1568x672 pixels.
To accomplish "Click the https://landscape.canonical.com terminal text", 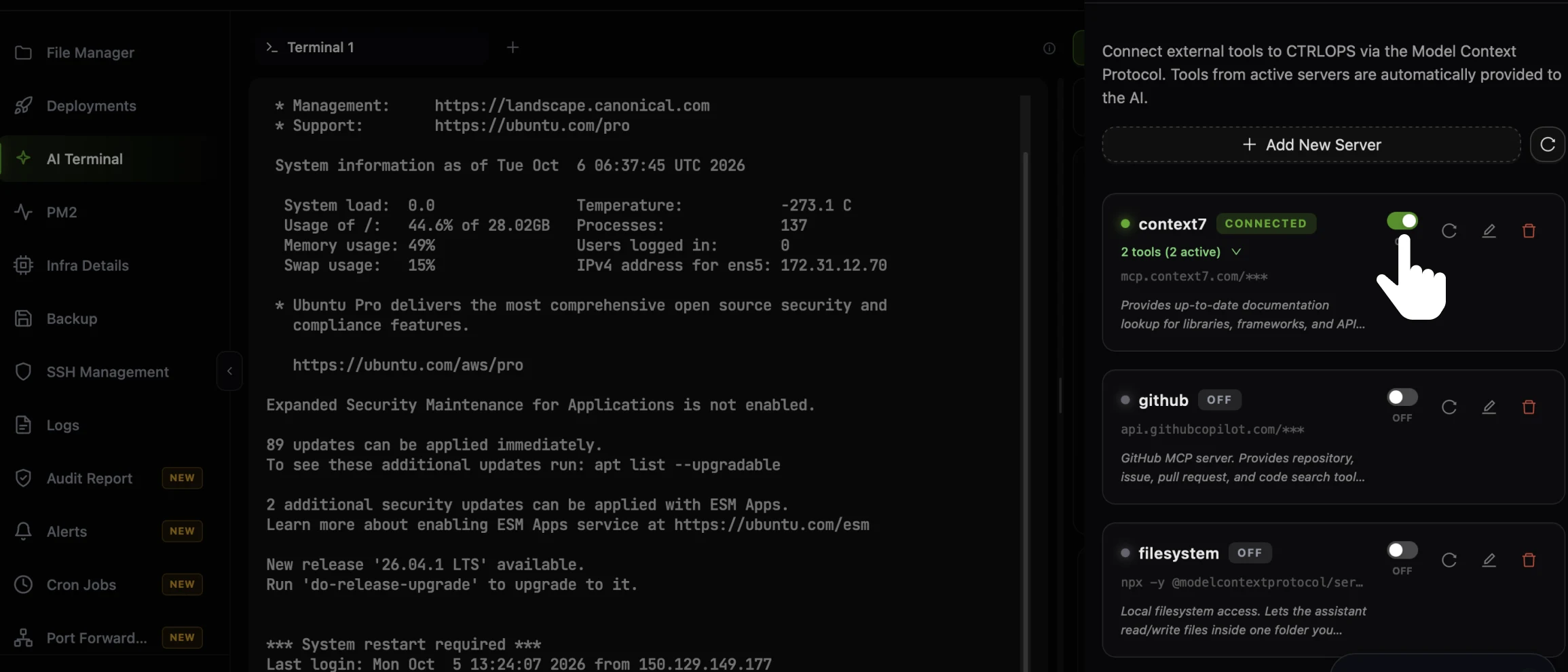I will click(x=572, y=106).
